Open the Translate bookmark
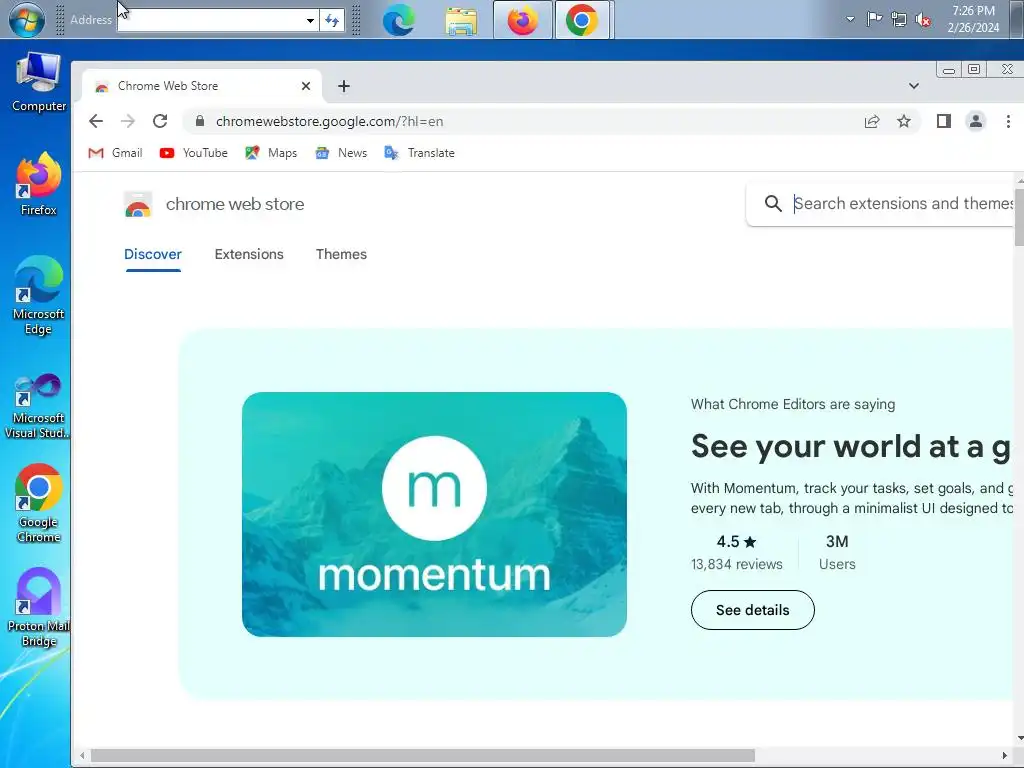 pos(419,153)
